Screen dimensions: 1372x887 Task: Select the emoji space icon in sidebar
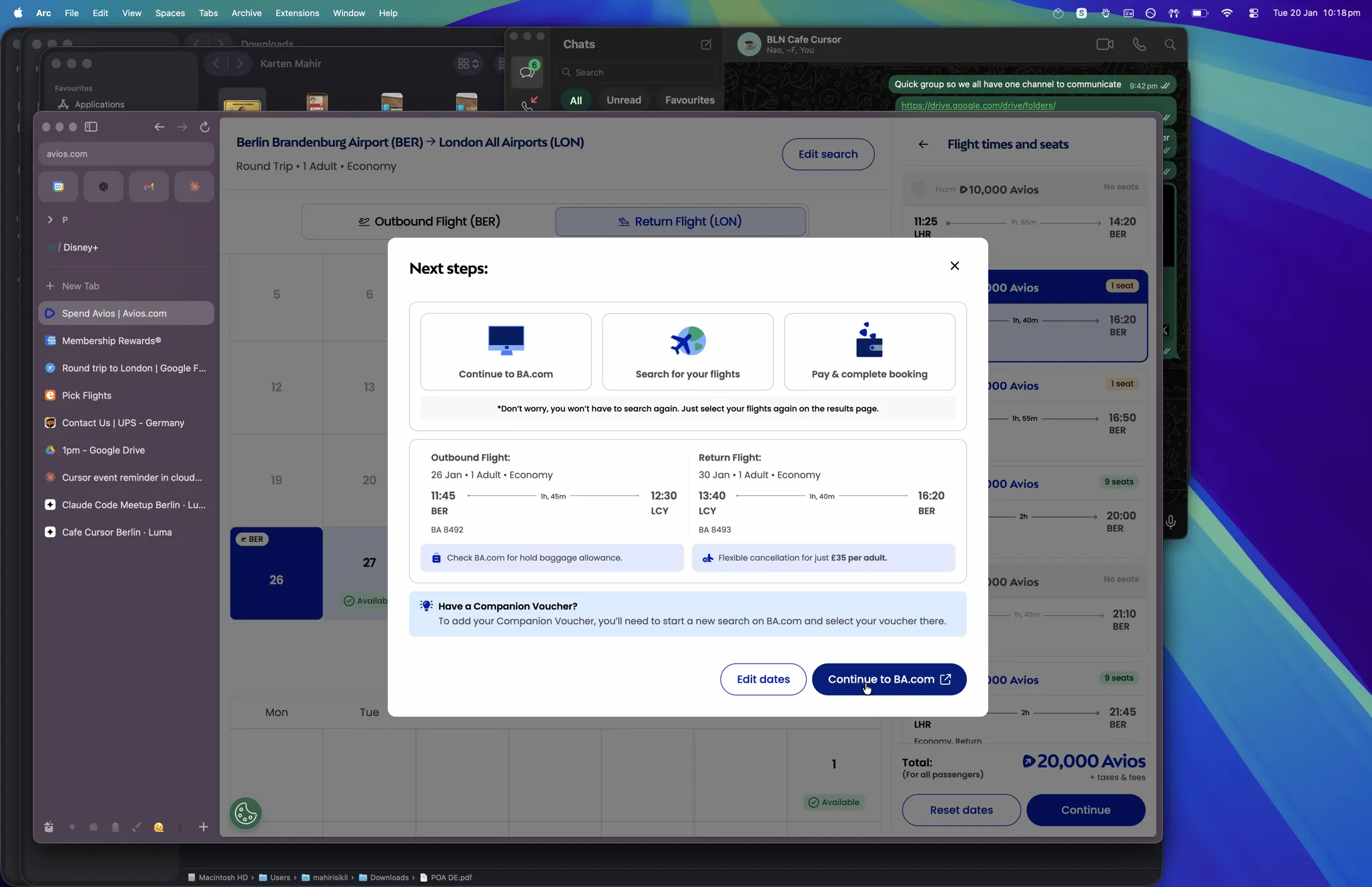coord(159,828)
